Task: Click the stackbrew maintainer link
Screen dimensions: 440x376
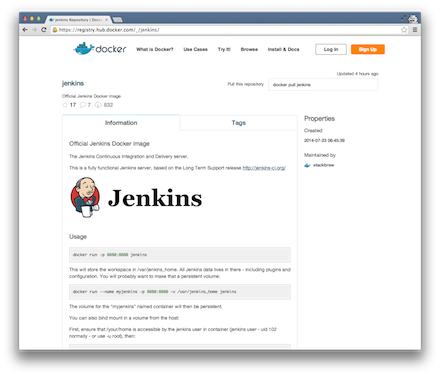Action: coord(323,165)
